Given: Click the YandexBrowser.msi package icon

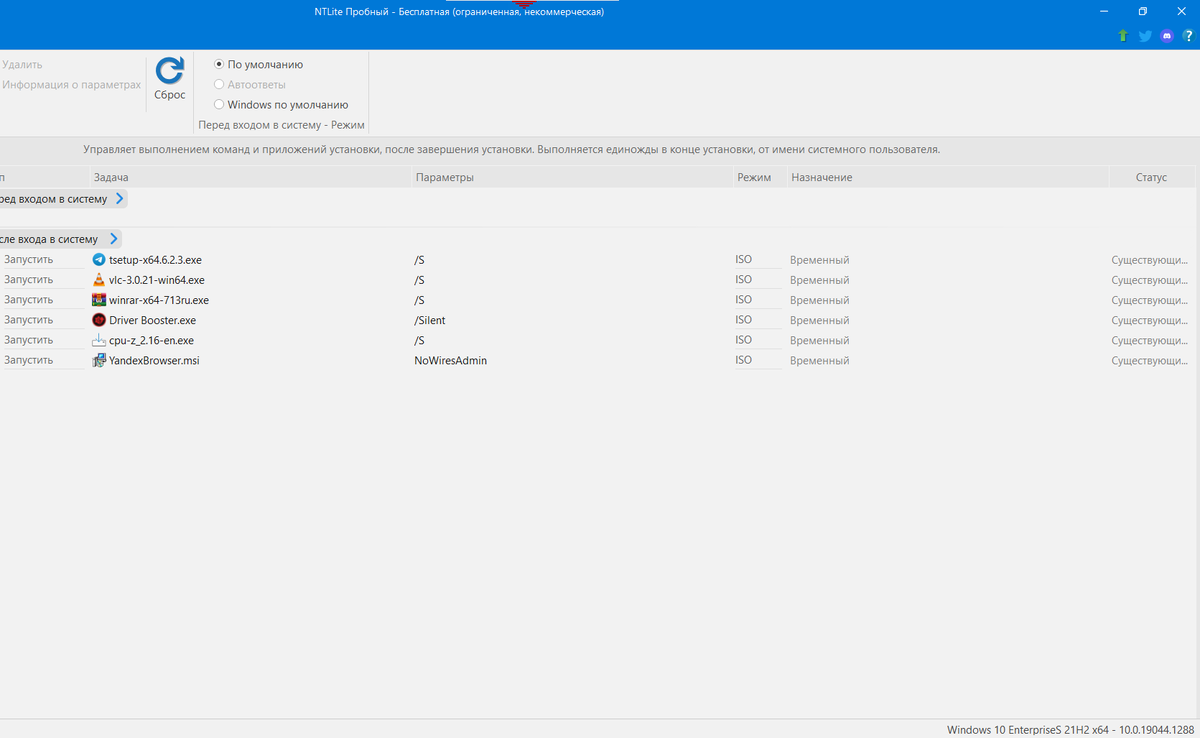Looking at the screenshot, I should point(98,360).
